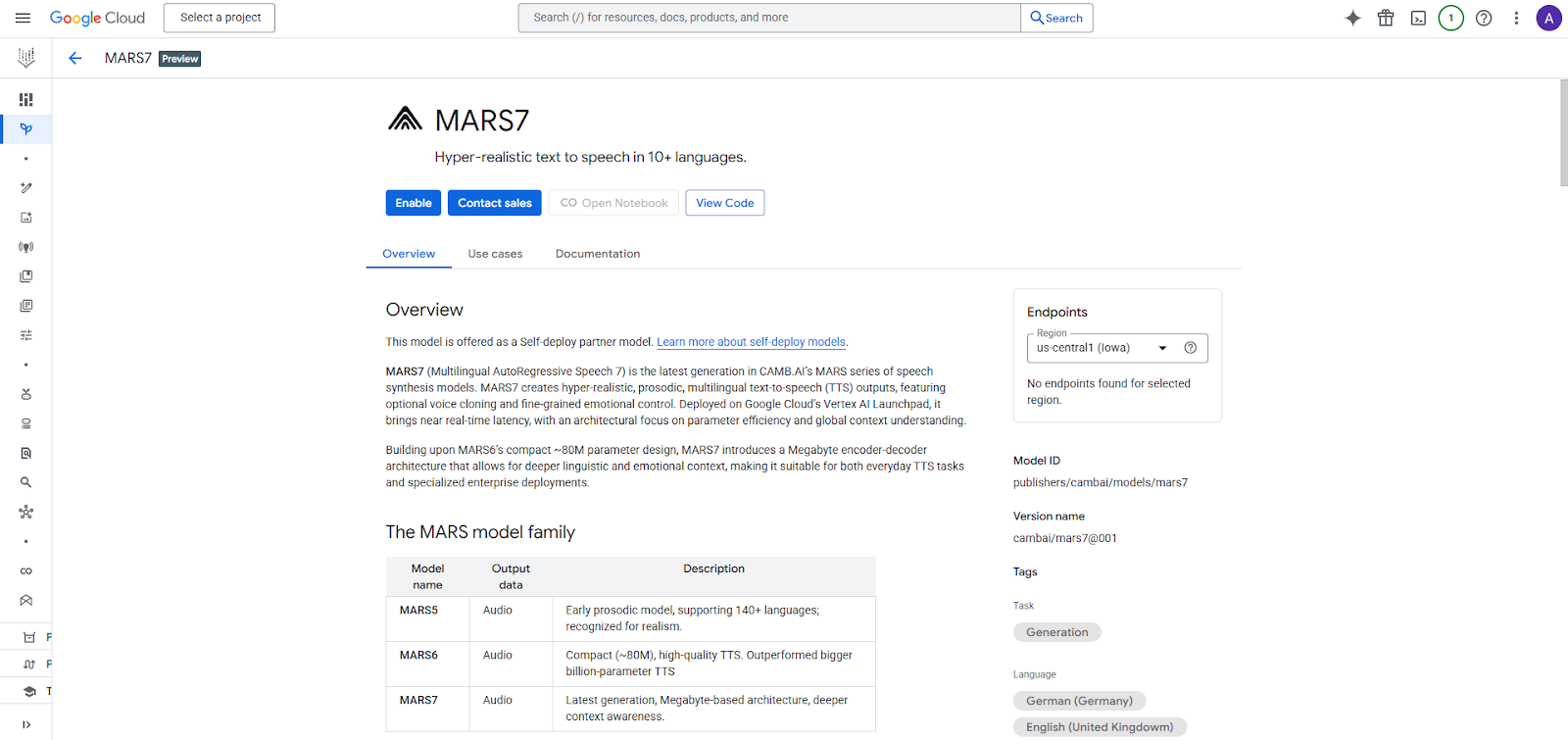The width and height of the screenshot is (1568, 740).
Task: Open Gemini AI assistant sparkle icon
Action: 1352,18
